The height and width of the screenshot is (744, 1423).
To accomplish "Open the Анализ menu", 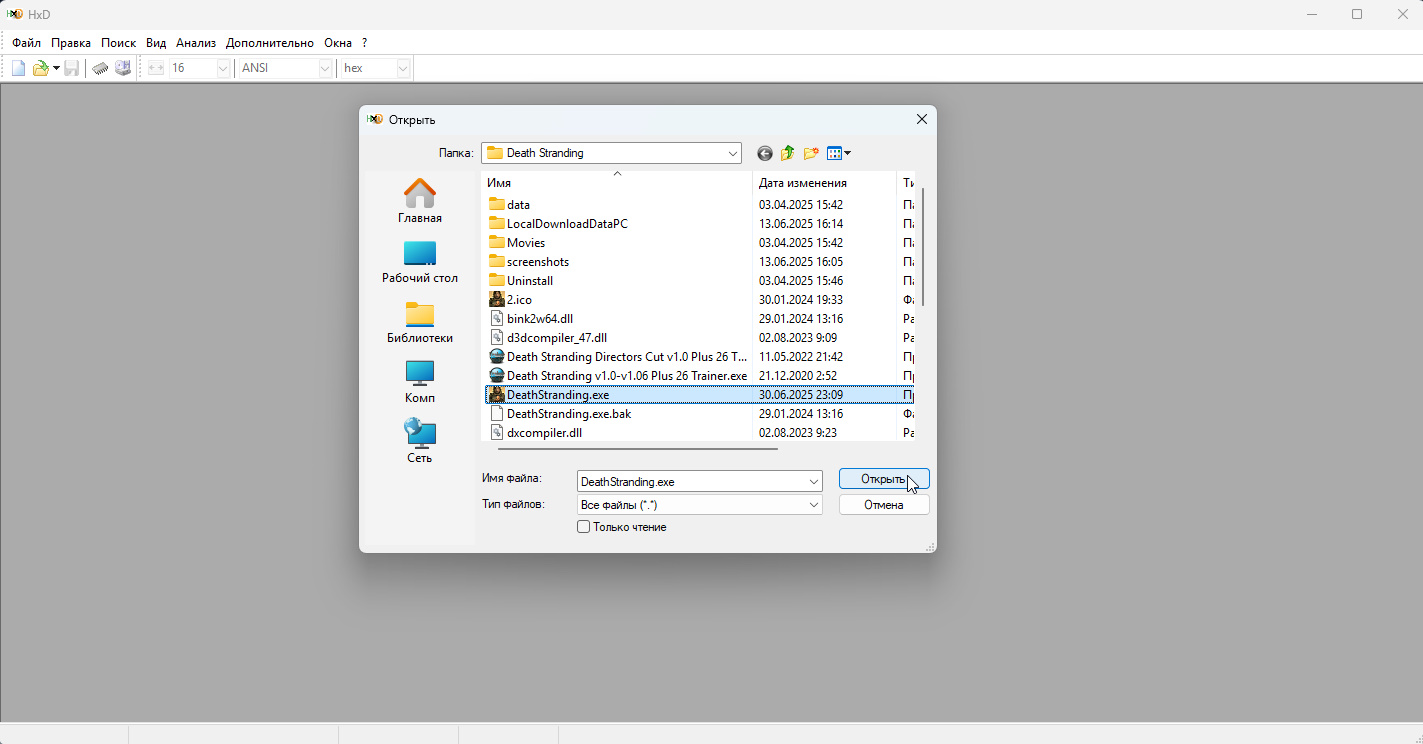I will 196,43.
